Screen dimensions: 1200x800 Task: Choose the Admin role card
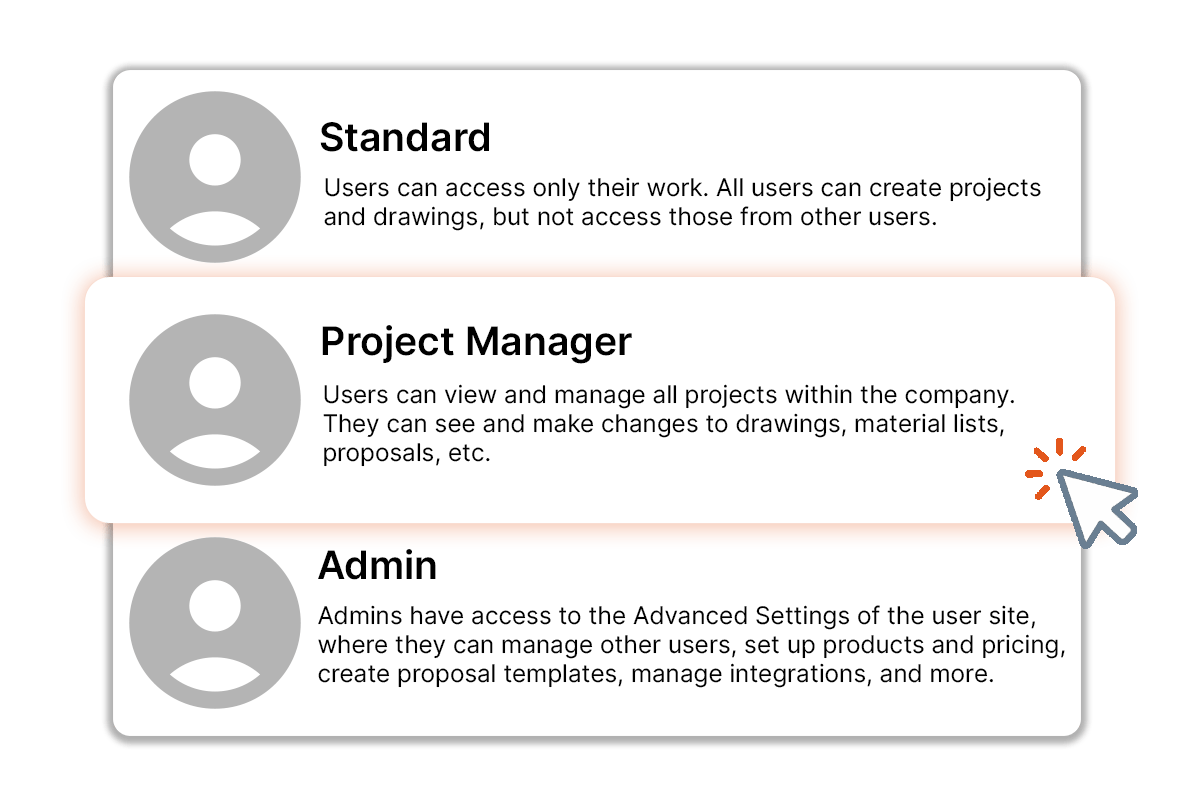pos(597,630)
